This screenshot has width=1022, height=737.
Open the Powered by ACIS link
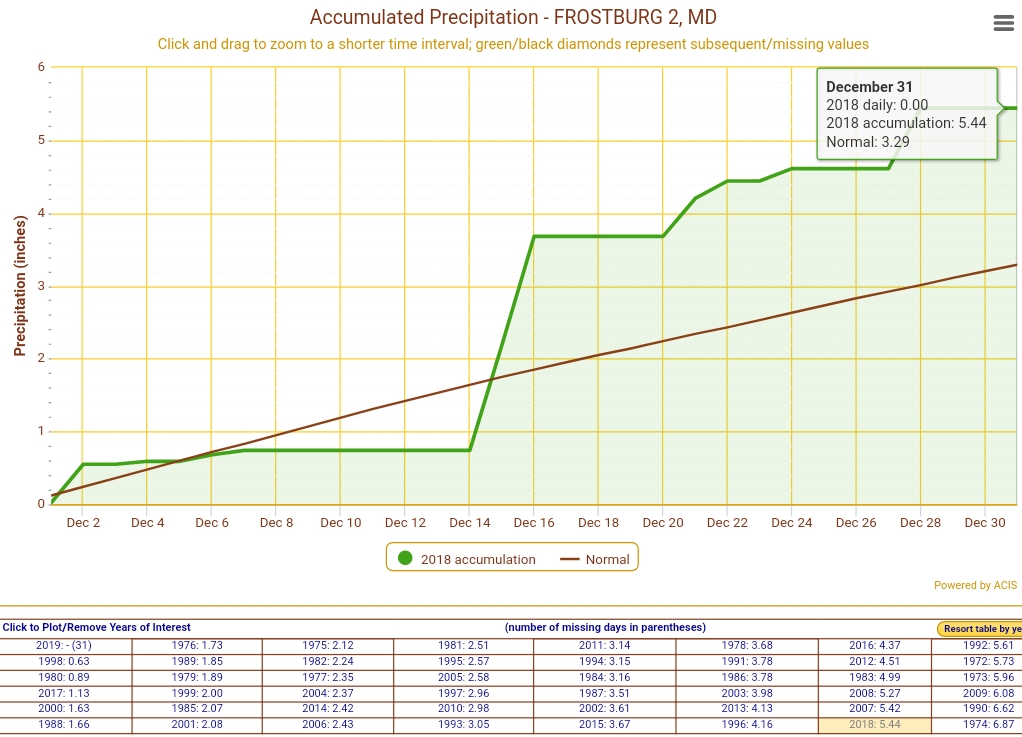(x=975, y=585)
